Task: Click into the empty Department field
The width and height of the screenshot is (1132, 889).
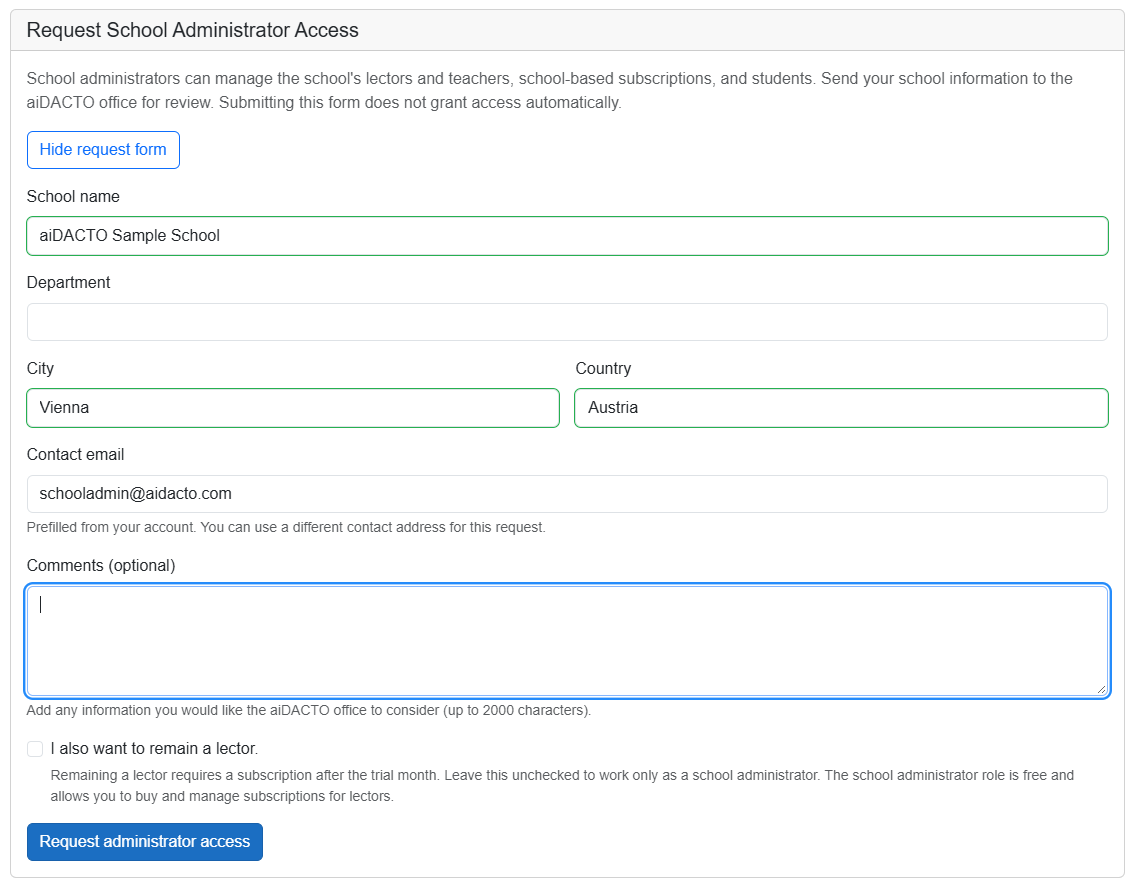Action: coord(567,321)
